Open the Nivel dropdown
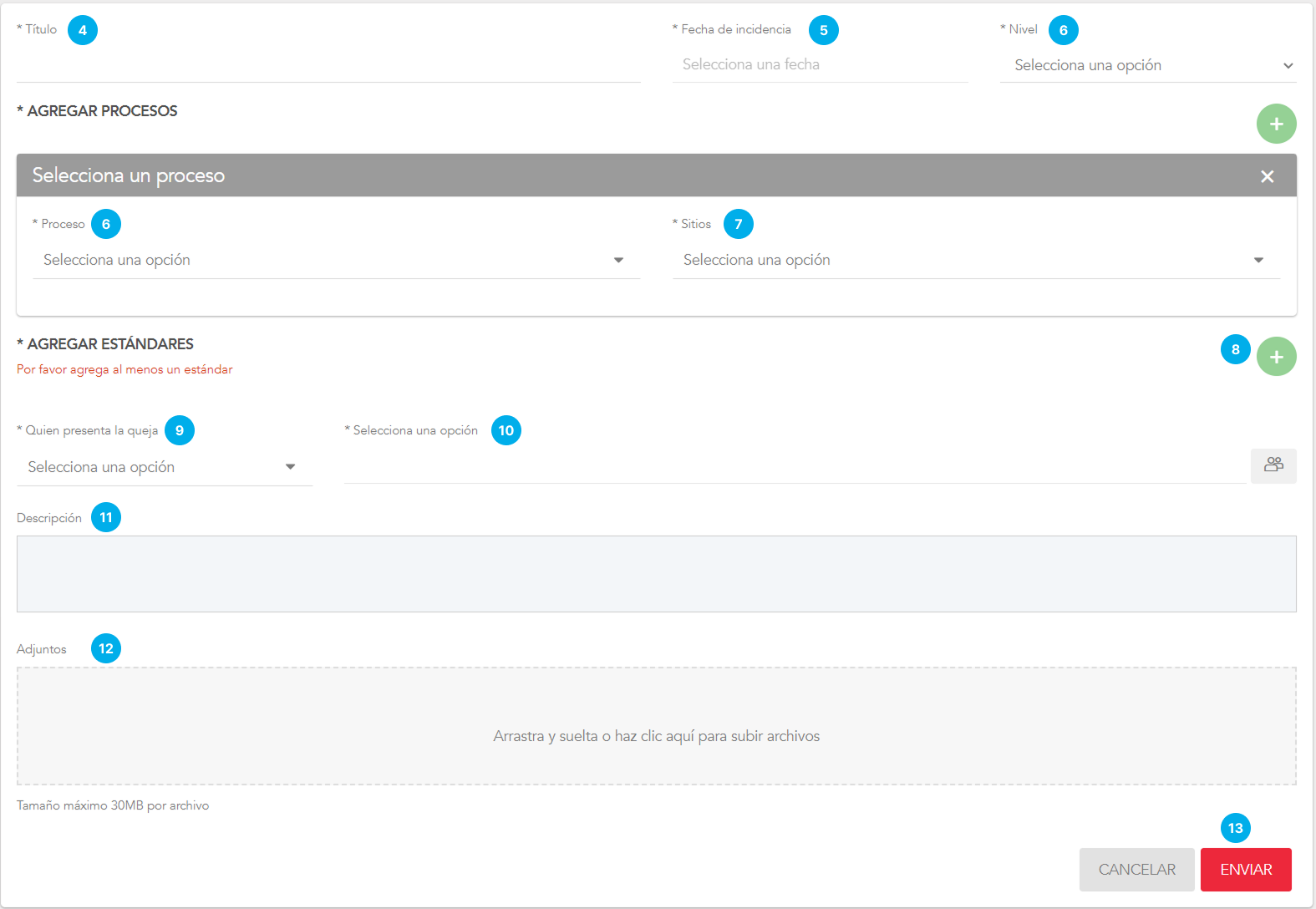 (1148, 65)
